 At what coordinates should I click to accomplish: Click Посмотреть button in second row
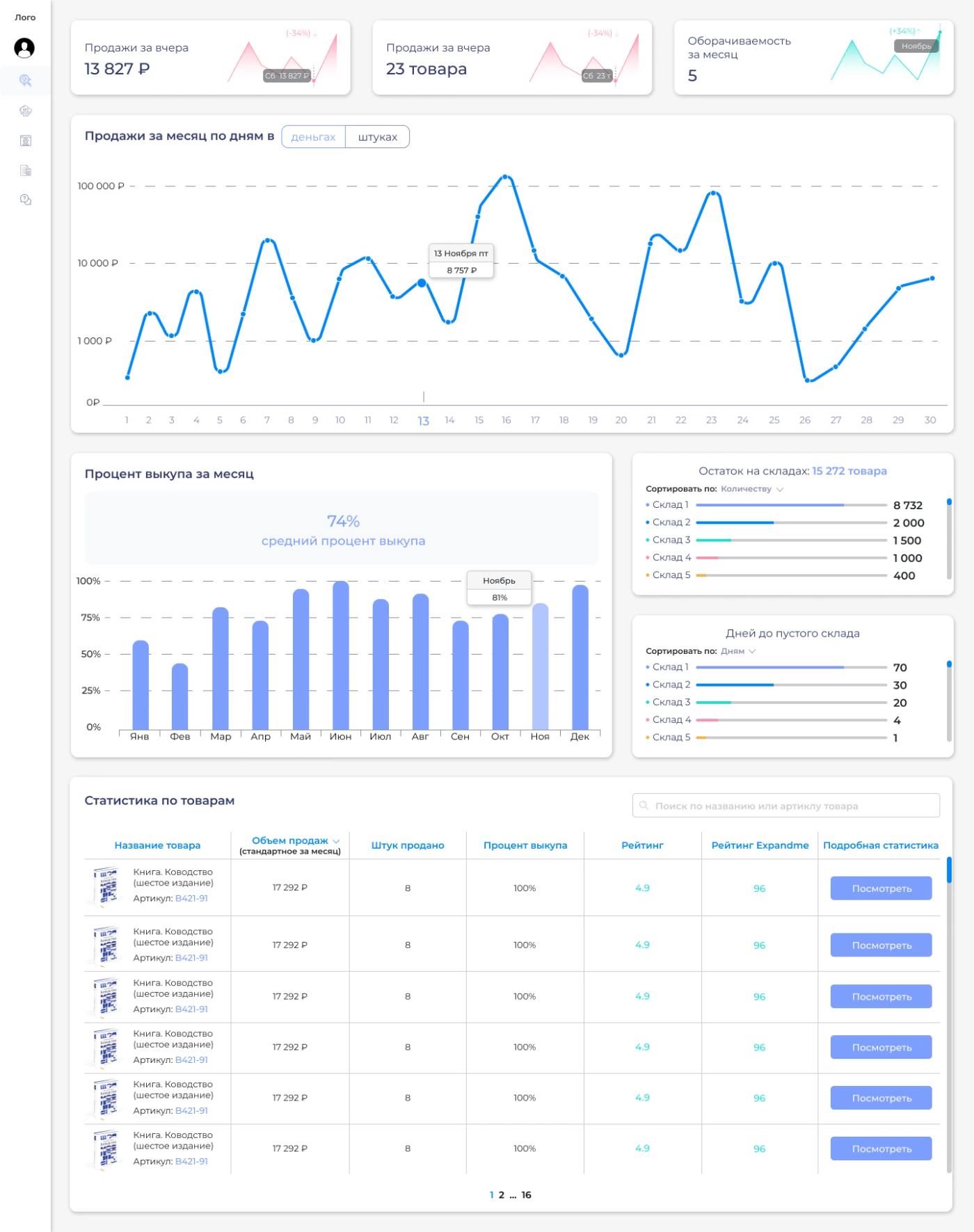(x=881, y=945)
